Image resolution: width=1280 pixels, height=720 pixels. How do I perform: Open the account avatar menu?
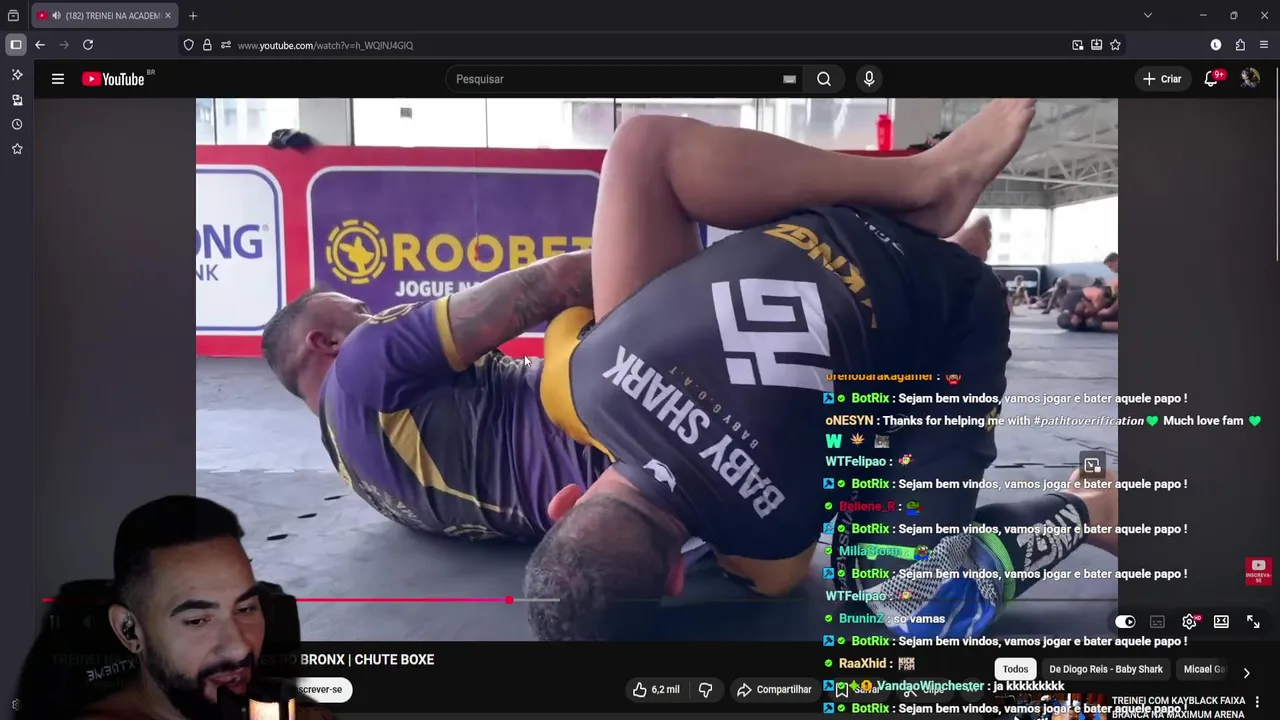pos(1250,79)
